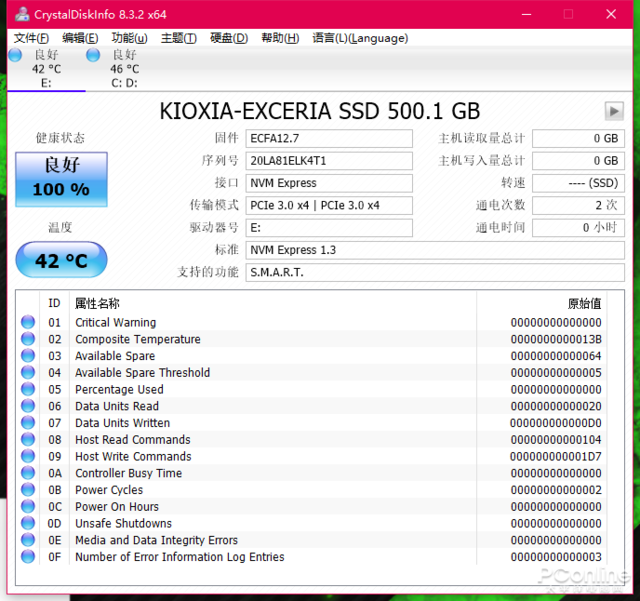
Task: Click the ID column header
Action: [x=54, y=303]
